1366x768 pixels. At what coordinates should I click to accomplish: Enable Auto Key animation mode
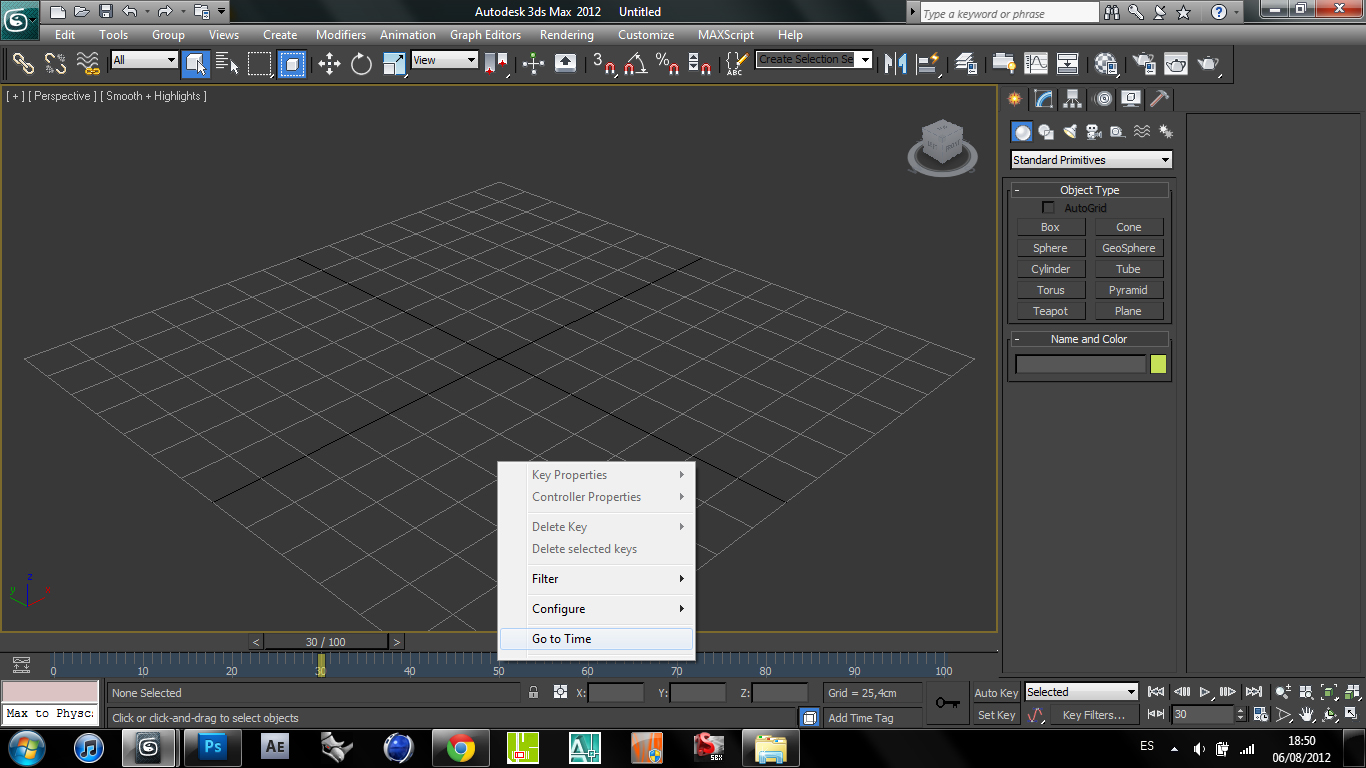pos(995,692)
